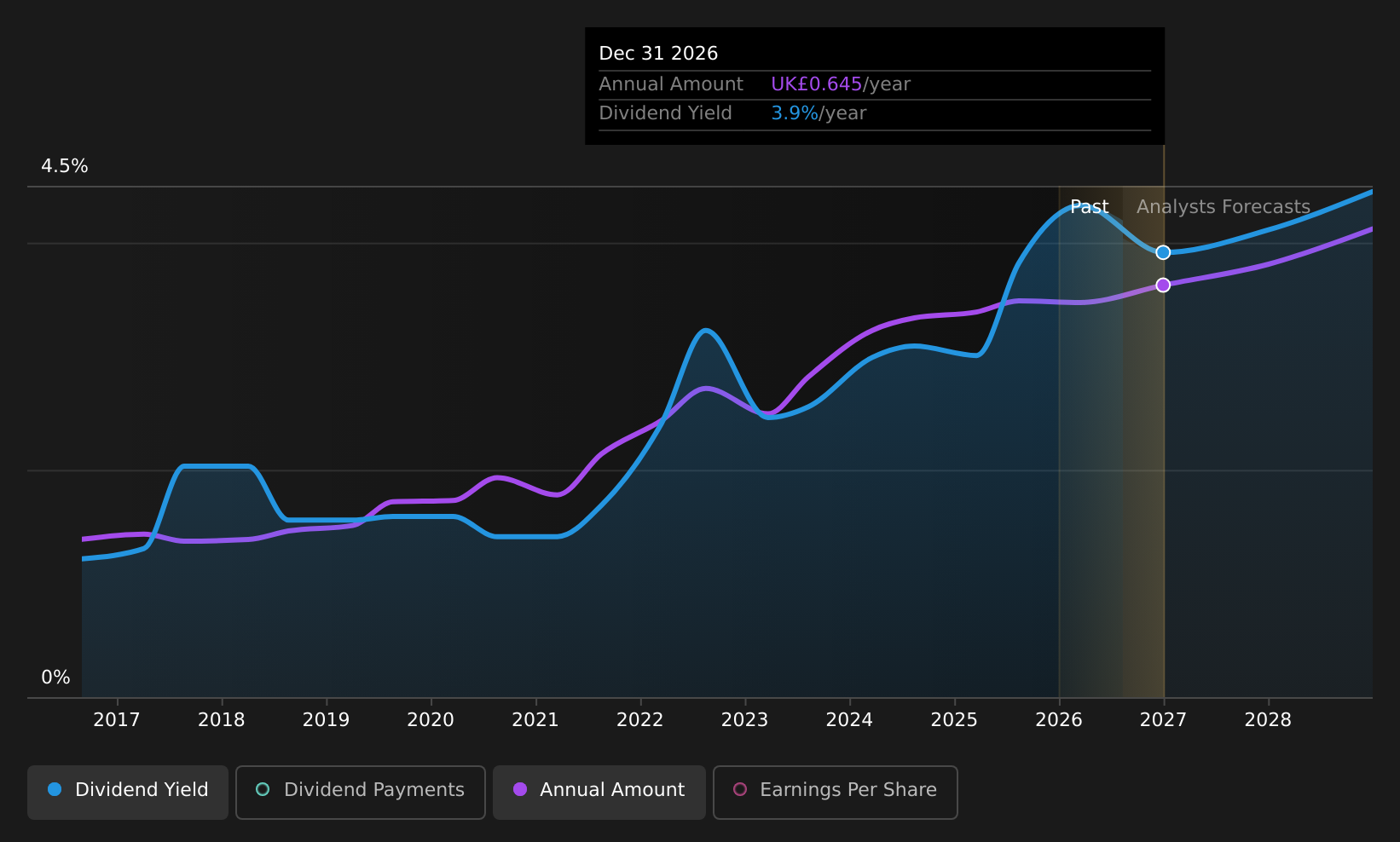
Task: Click the 3.9%/year tooltip value
Action: pyautogui.click(x=819, y=113)
